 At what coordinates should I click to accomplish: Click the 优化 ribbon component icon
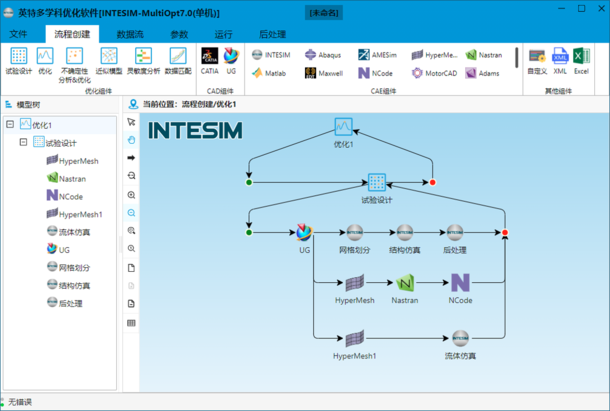click(45, 60)
